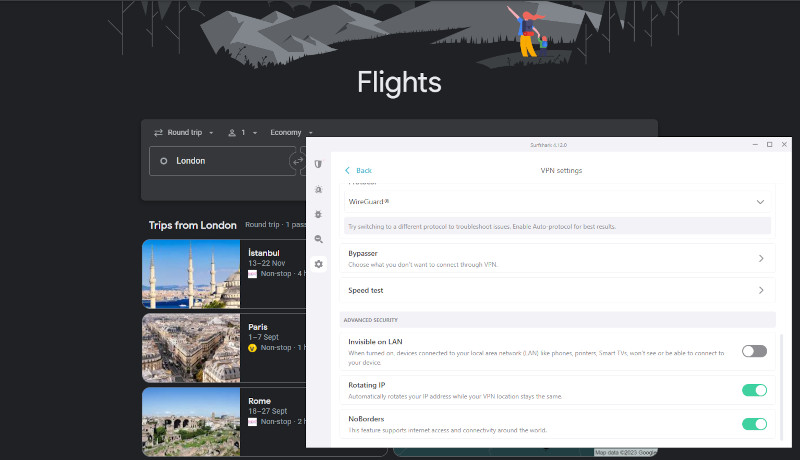
Task: Click the airline logo on the Istanbul trip
Action: point(252,274)
